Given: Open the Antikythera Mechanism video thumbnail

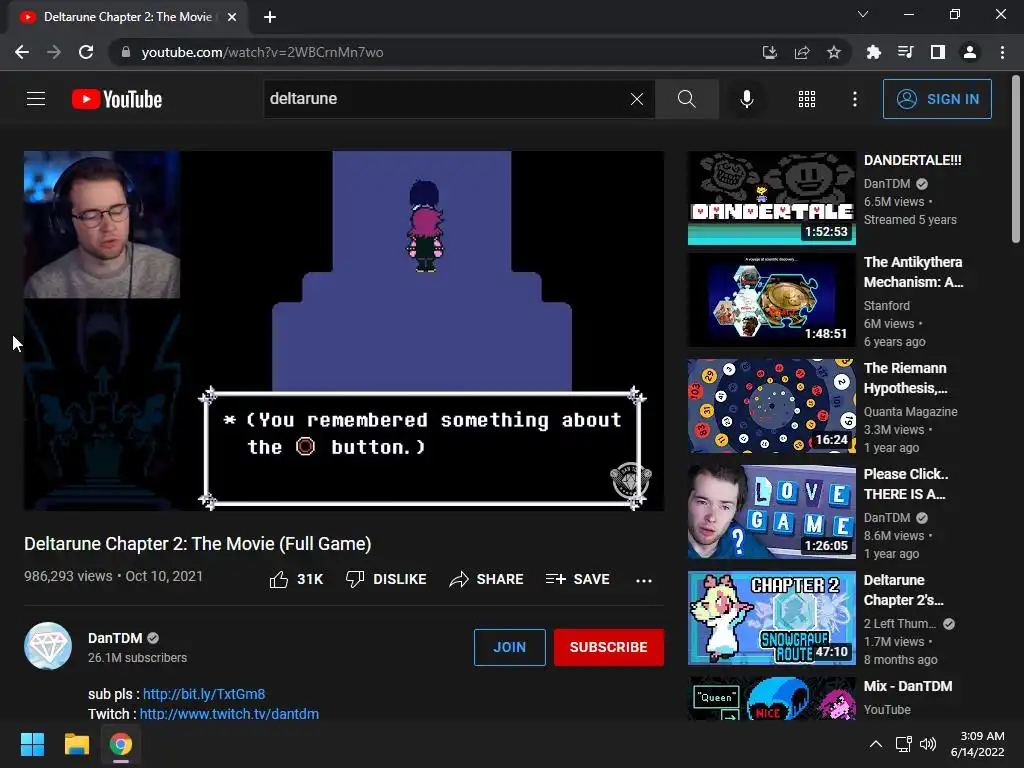Looking at the screenshot, I should pyautogui.click(x=771, y=300).
